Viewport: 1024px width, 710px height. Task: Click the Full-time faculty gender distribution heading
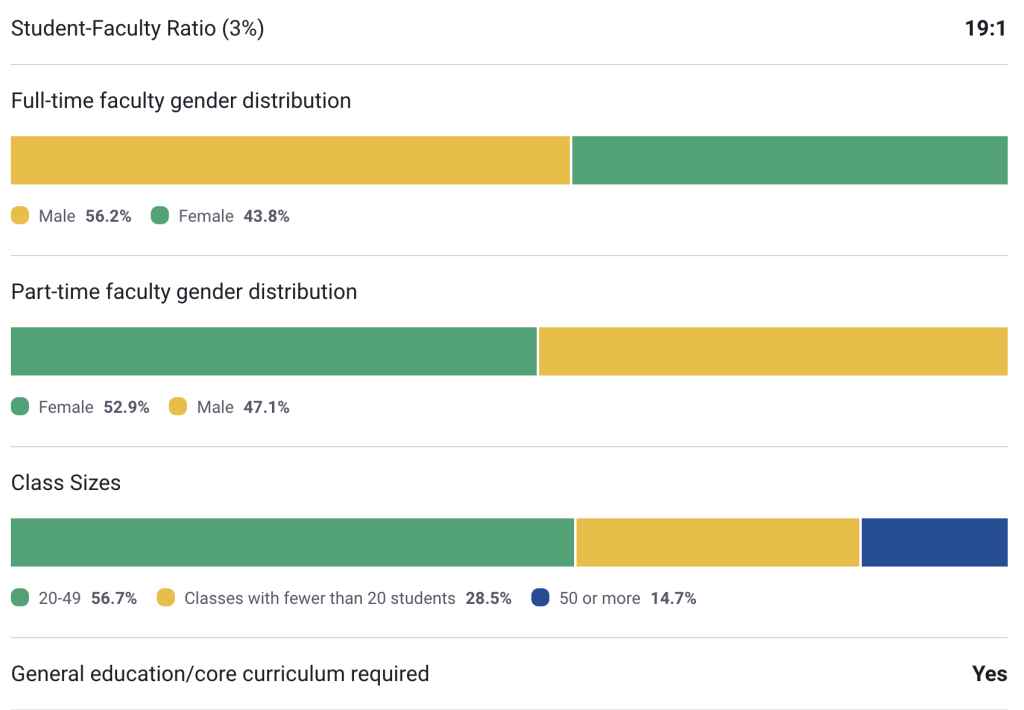[181, 101]
